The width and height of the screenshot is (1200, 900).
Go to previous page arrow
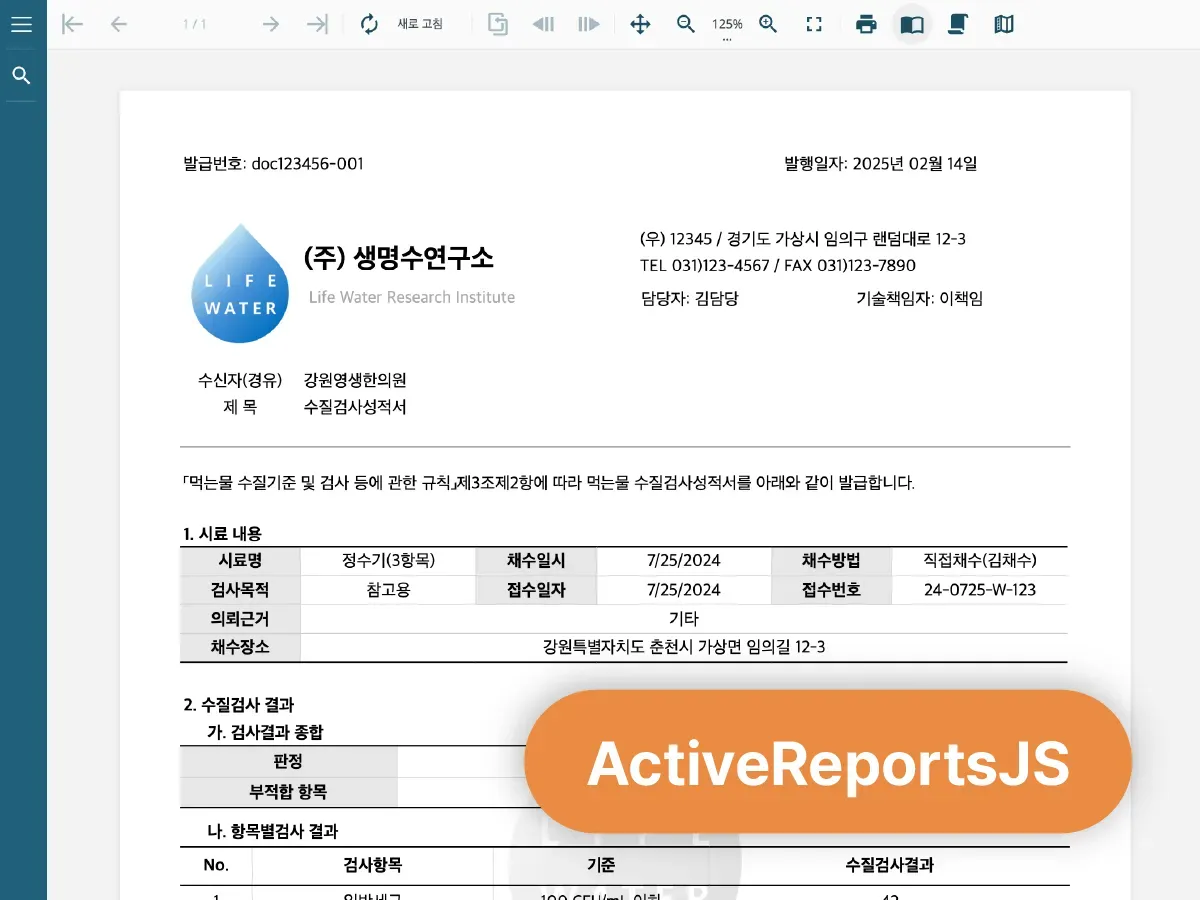pos(119,24)
